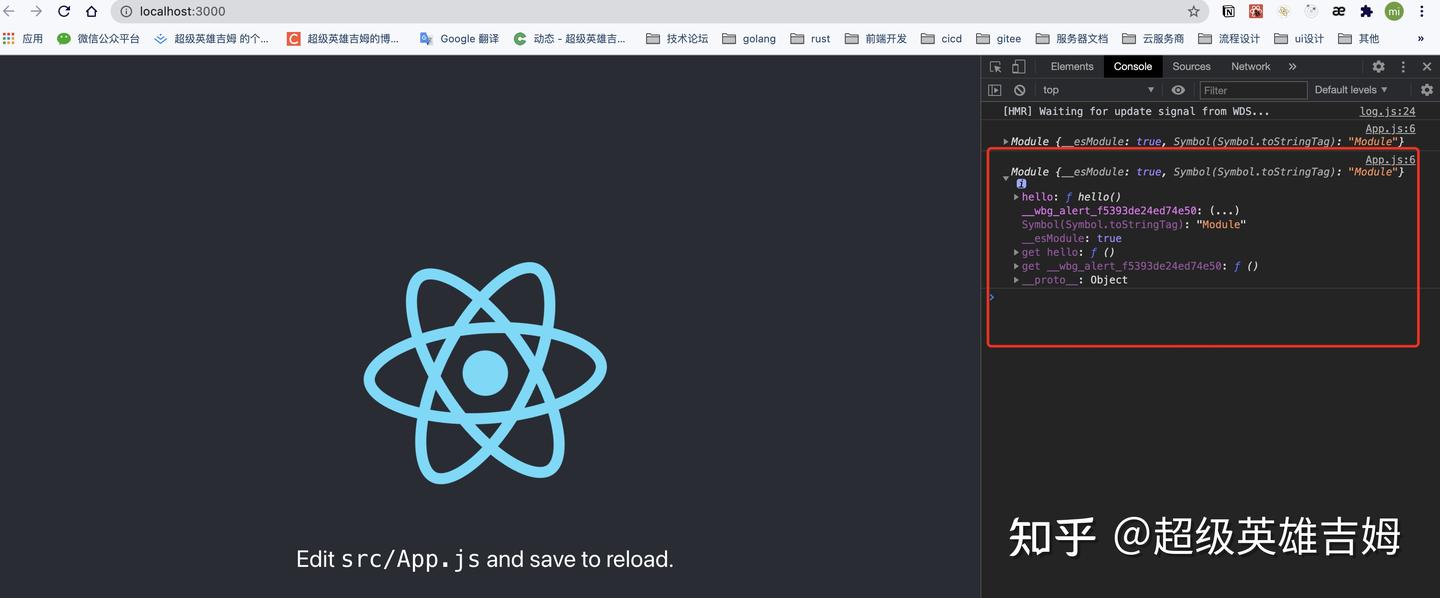Click the console Filter input field
Image resolution: width=1440 pixels, height=598 pixels.
pos(1251,90)
